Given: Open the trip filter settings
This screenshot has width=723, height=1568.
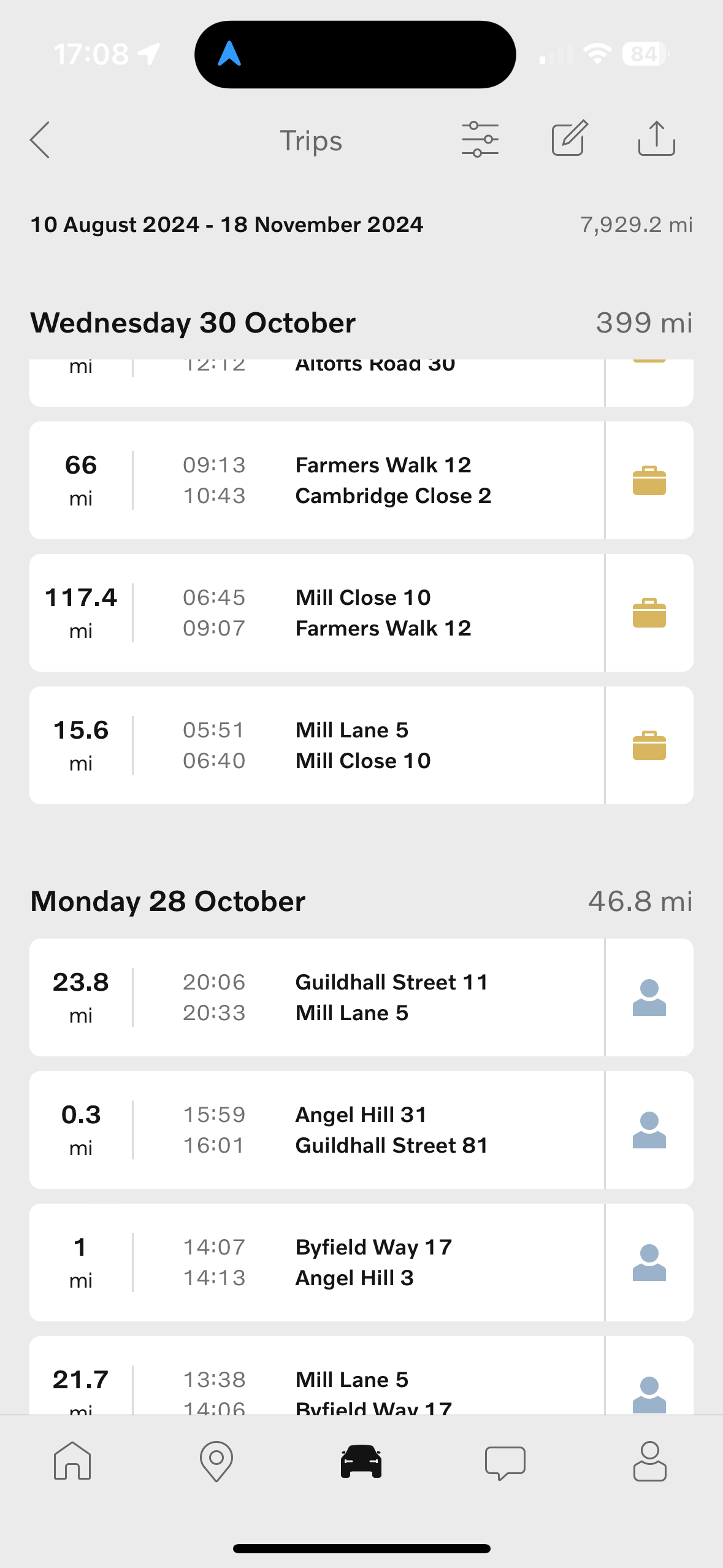Looking at the screenshot, I should point(480,139).
